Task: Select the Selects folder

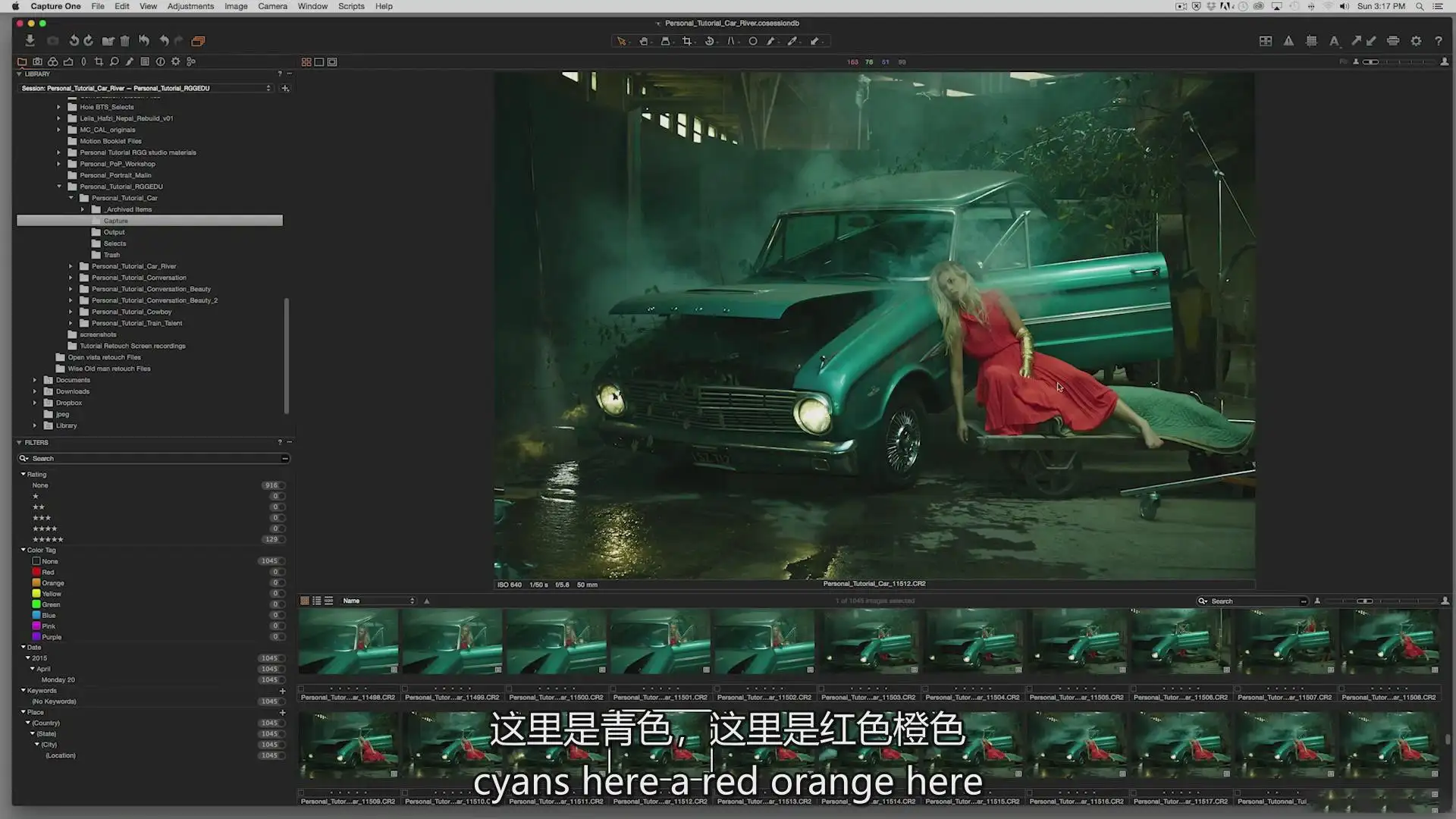Action: [x=115, y=243]
